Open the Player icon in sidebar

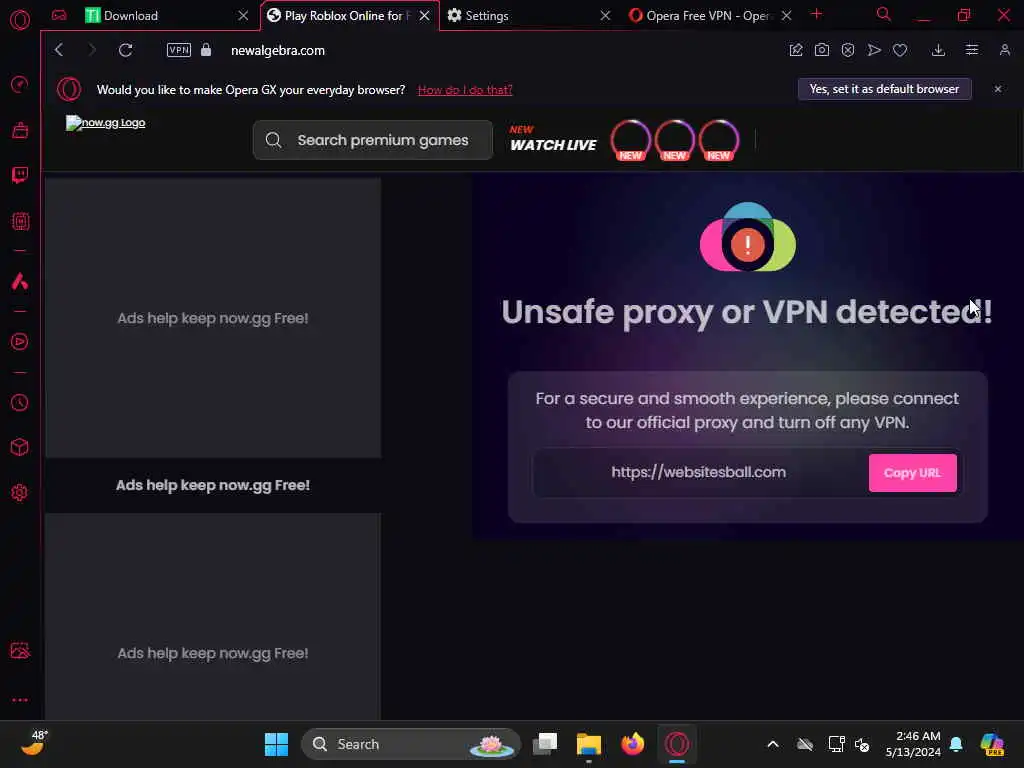(20, 342)
